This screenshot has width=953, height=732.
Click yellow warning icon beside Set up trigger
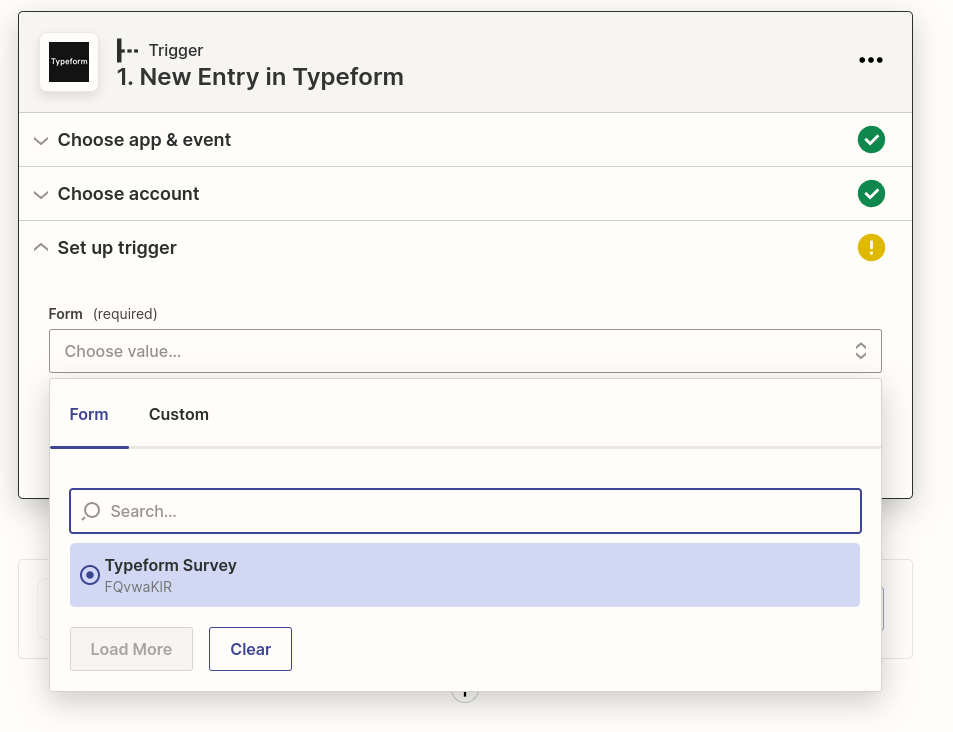tap(871, 248)
